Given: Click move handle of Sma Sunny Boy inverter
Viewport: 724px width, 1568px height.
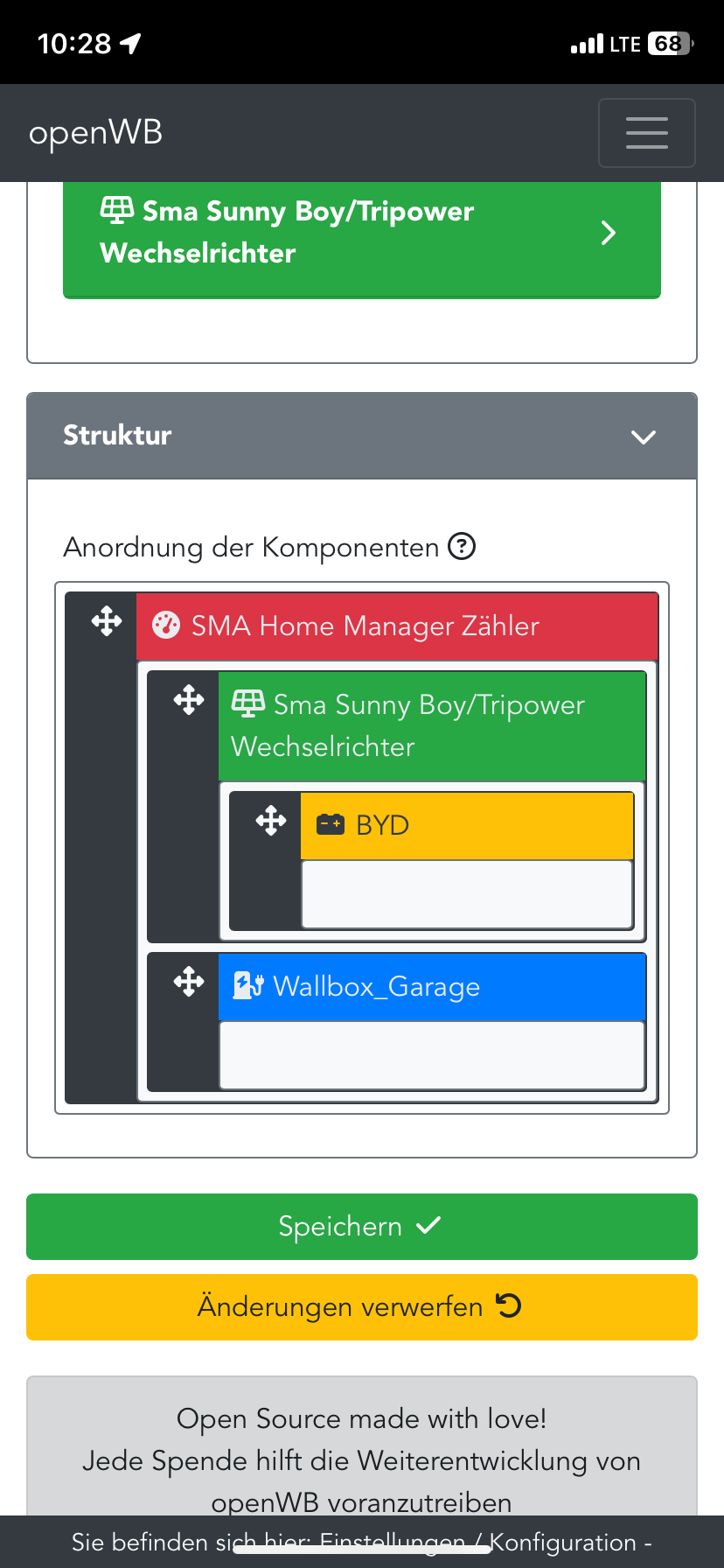Looking at the screenshot, I should pyautogui.click(x=189, y=700).
